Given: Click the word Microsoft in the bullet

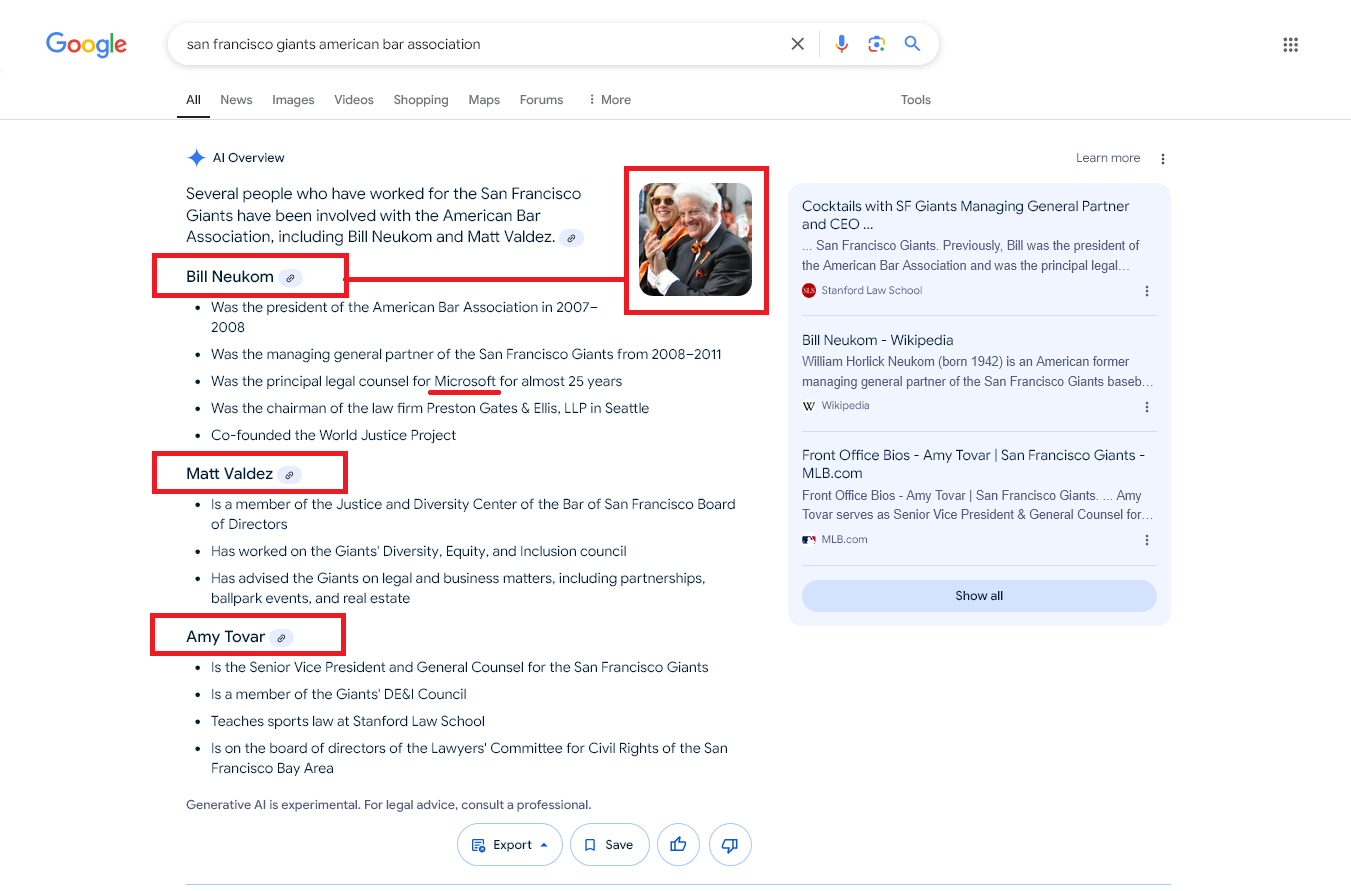Looking at the screenshot, I should pyautogui.click(x=465, y=381).
